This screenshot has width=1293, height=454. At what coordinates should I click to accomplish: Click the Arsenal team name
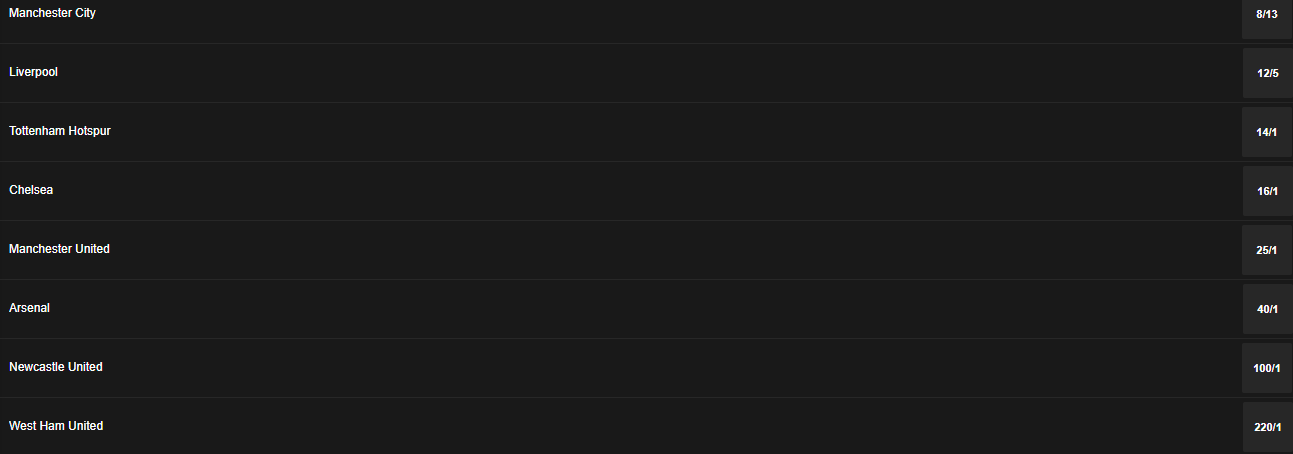[x=29, y=308]
